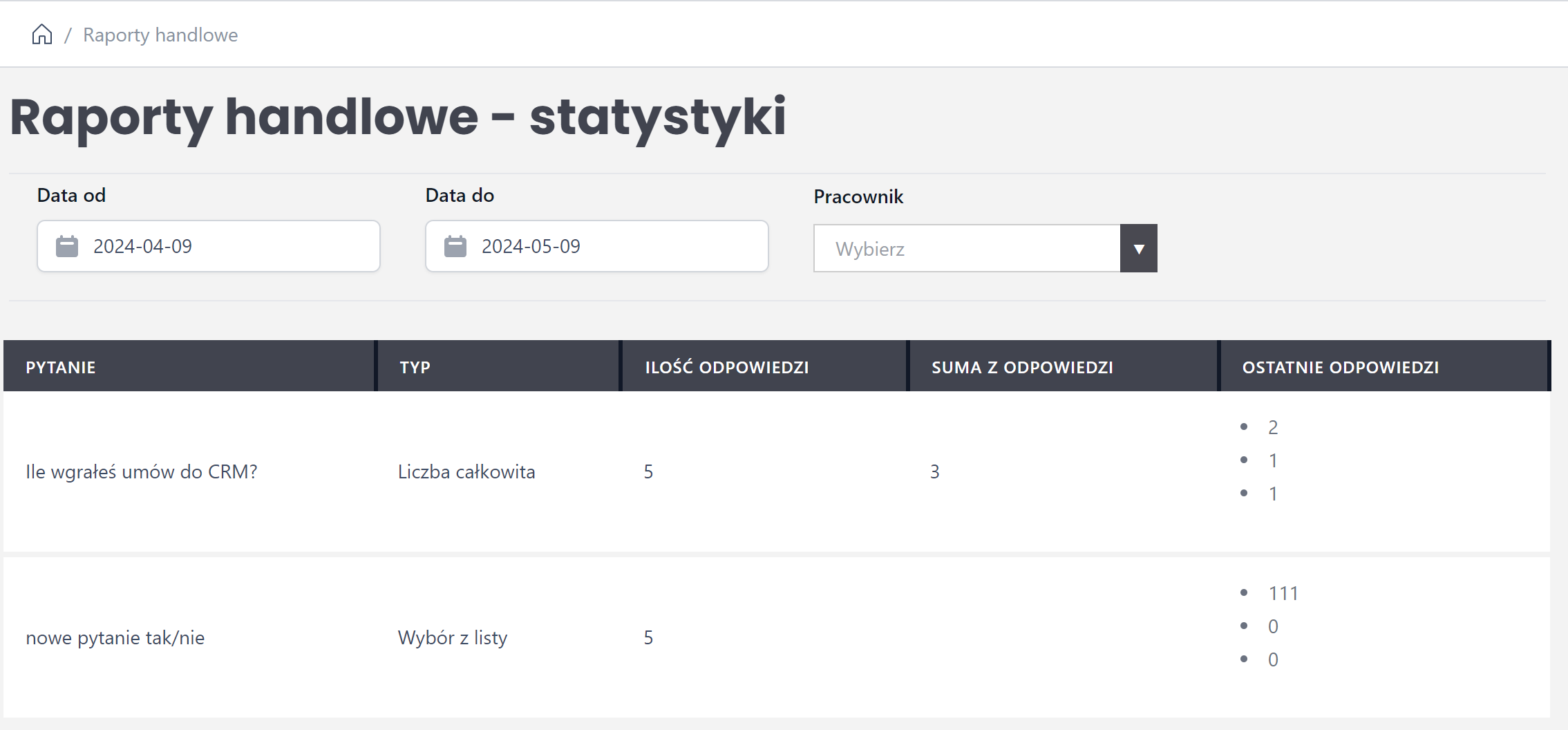Click the 'Wybór z listy' type cell
1568x730 pixels.
coord(453,637)
